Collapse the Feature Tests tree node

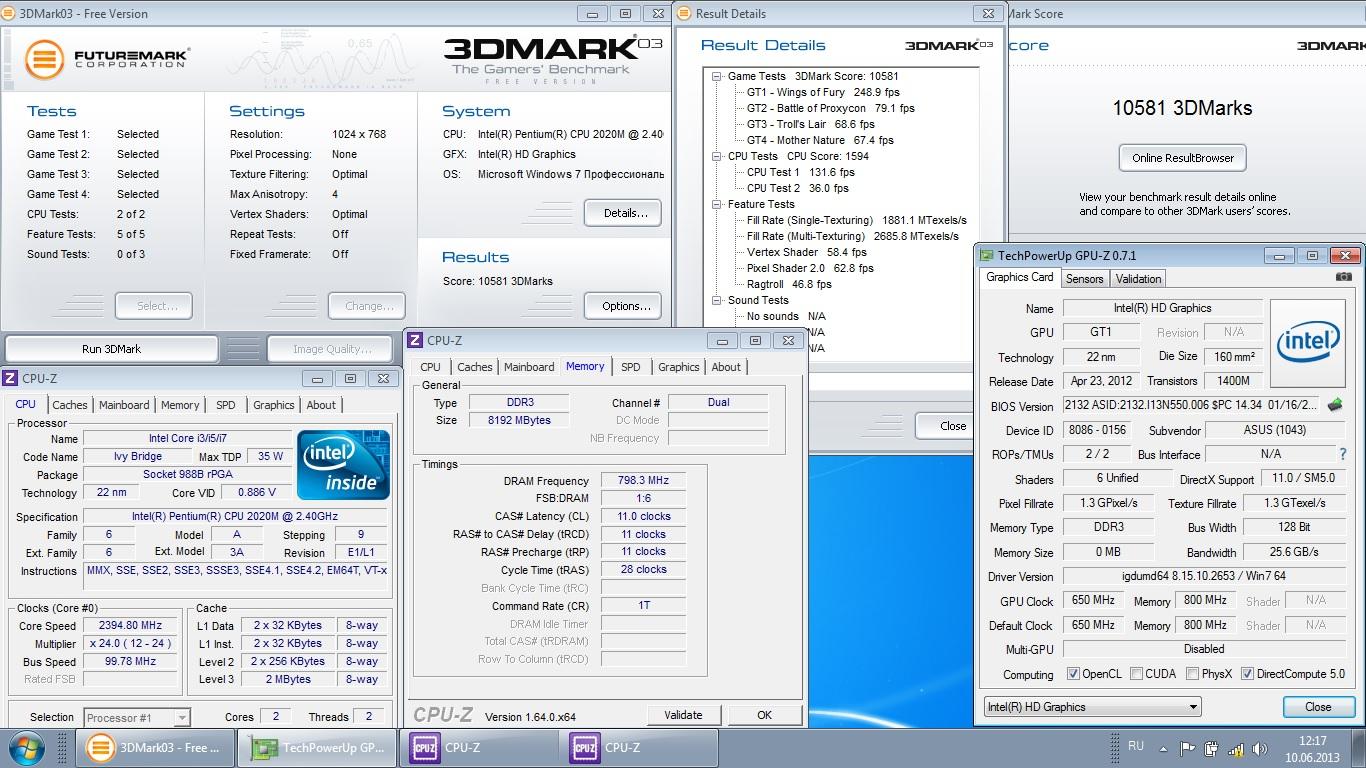point(717,204)
